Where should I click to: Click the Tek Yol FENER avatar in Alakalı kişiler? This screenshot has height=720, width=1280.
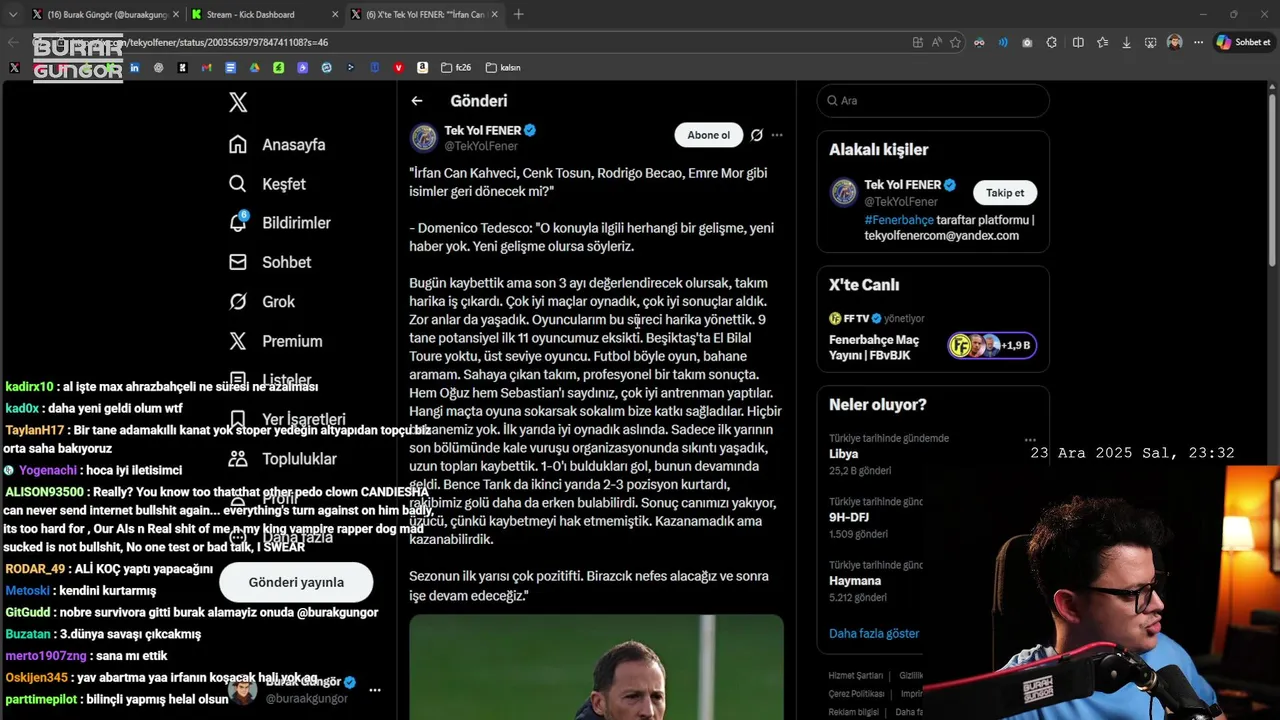(844, 192)
